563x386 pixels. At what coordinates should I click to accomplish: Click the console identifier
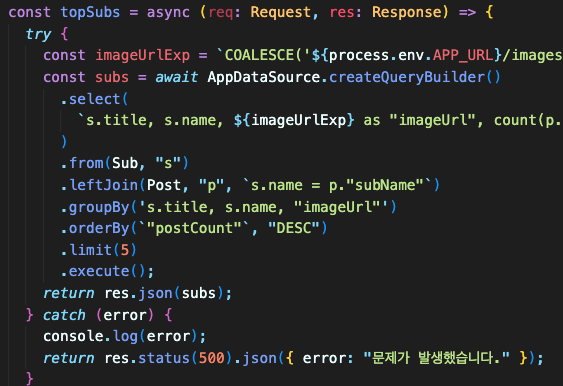pos(73,336)
